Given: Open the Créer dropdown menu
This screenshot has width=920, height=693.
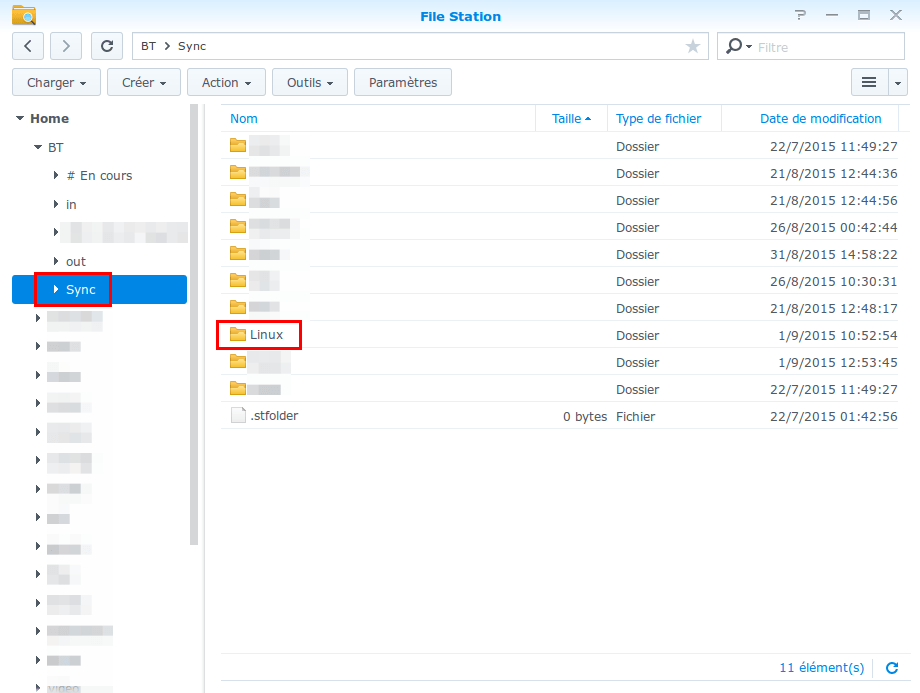Looking at the screenshot, I should (x=144, y=82).
